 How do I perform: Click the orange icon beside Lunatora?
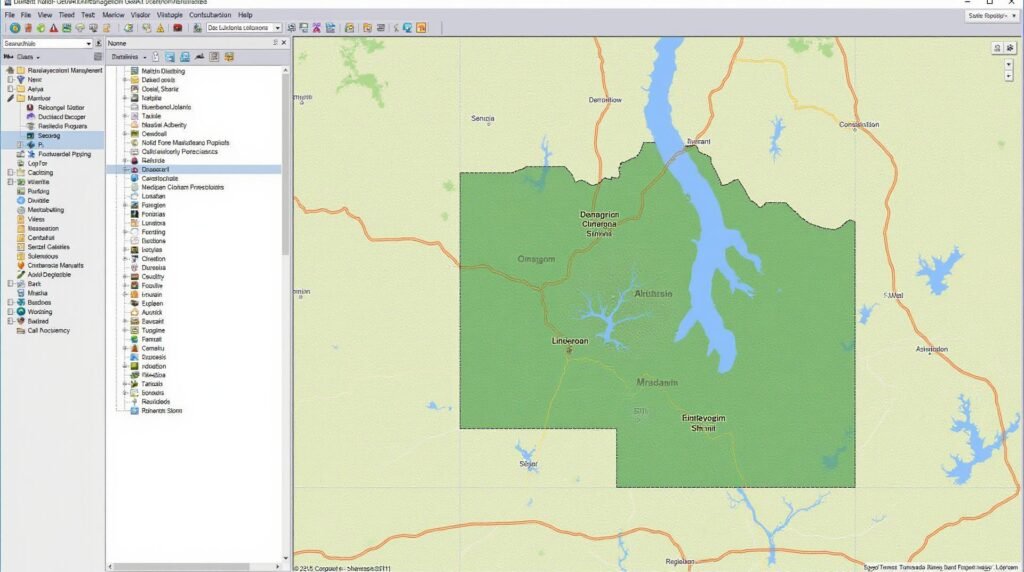(135, 223)
